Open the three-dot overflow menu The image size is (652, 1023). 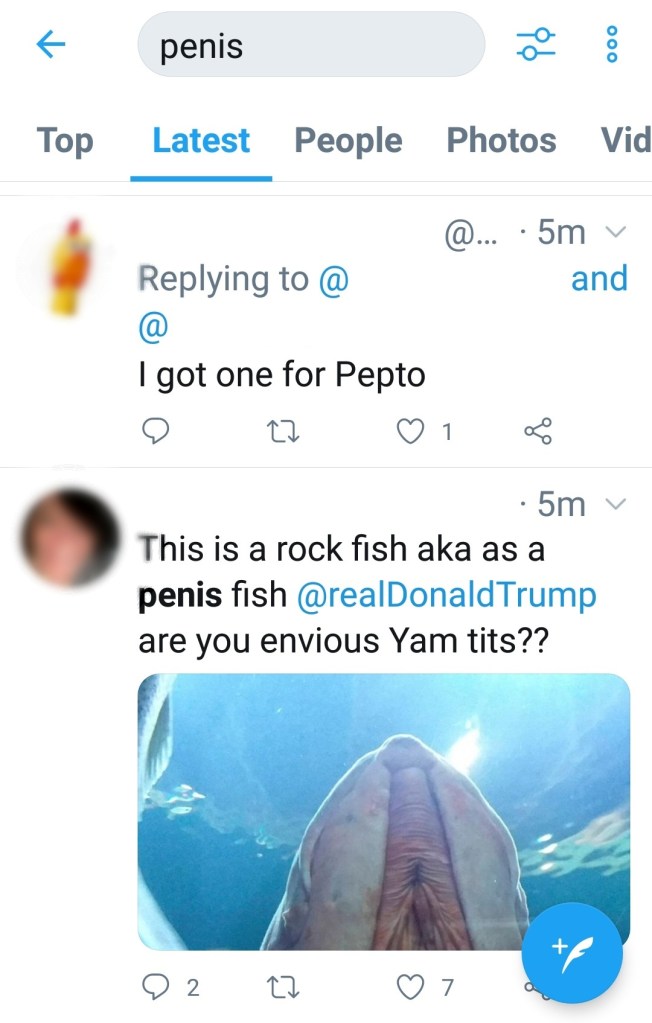(611, 44)
